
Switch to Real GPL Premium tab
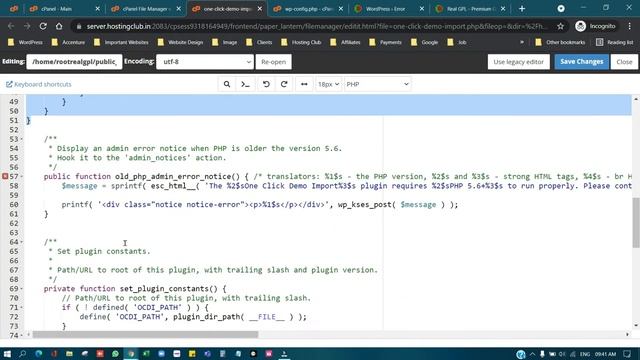coord(470,9)
